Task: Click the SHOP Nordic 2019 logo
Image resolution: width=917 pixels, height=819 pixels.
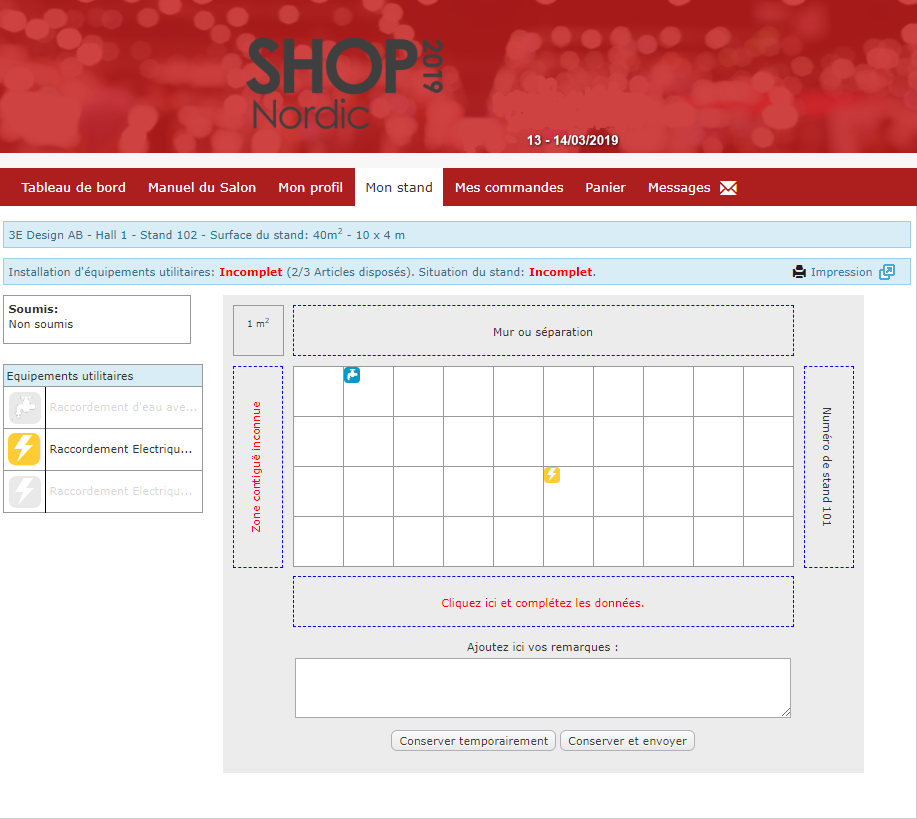Action: click(x=345, y=83)
